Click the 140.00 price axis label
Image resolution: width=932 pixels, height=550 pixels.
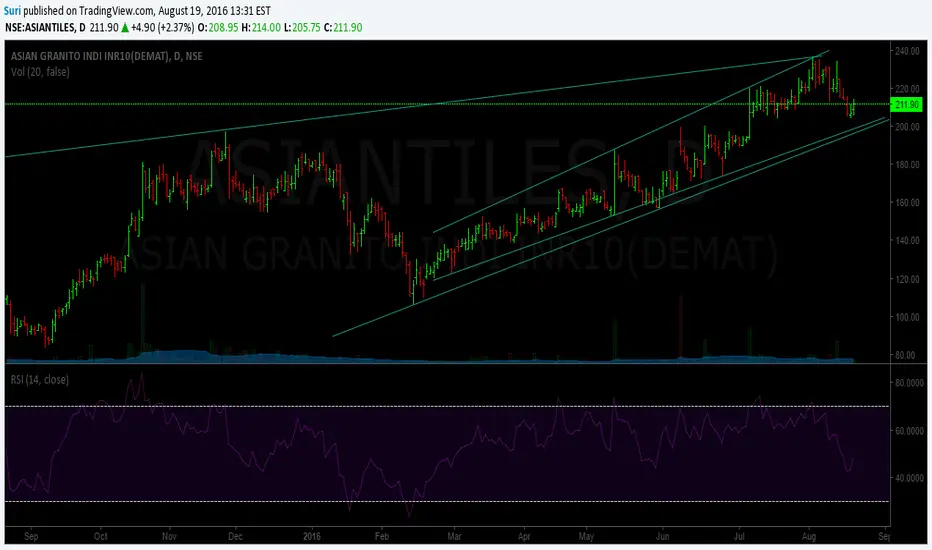coord(907,241)
